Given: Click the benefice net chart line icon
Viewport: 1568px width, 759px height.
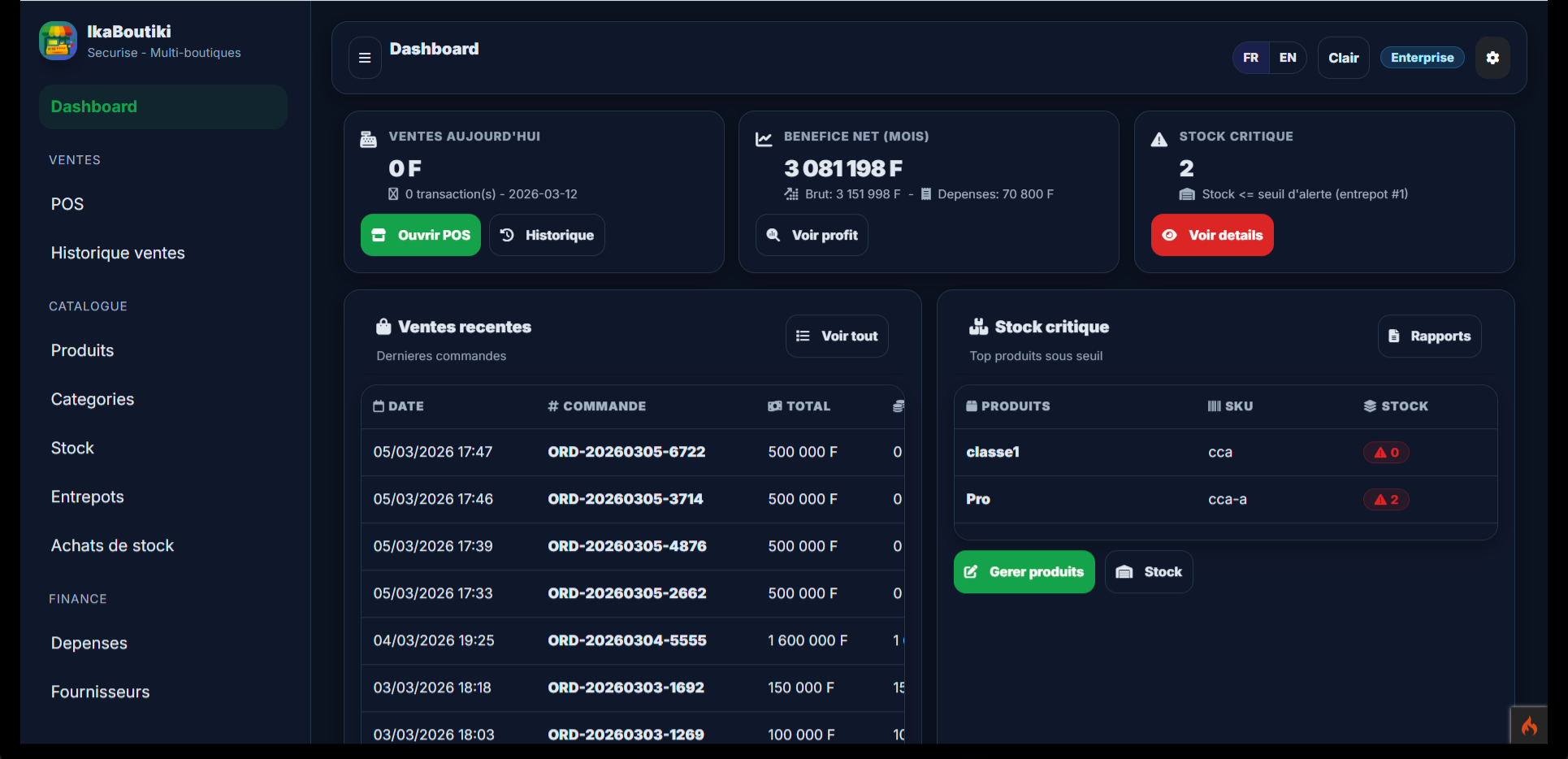Looking at the screenshot, I should [764, 139].
